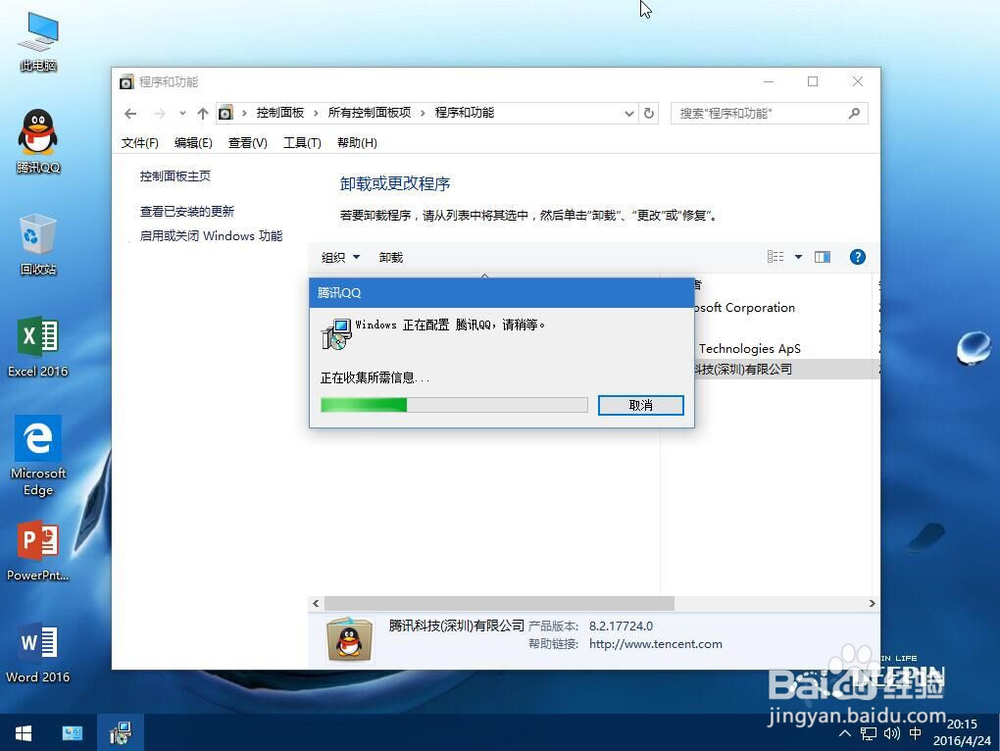Click the 控制面板 breadcrumb
The width and height of the screenshot is (1000, 751).
click(280, 113)
